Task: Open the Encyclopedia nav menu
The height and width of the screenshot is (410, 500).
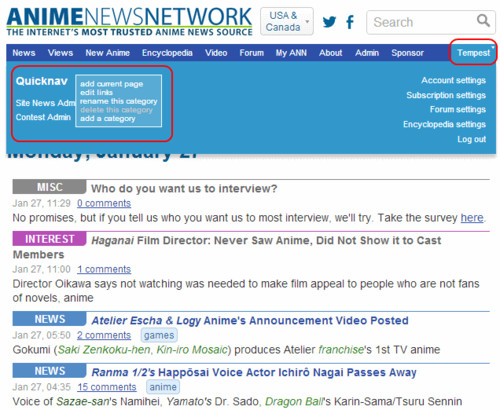Action: pos(167,53)
